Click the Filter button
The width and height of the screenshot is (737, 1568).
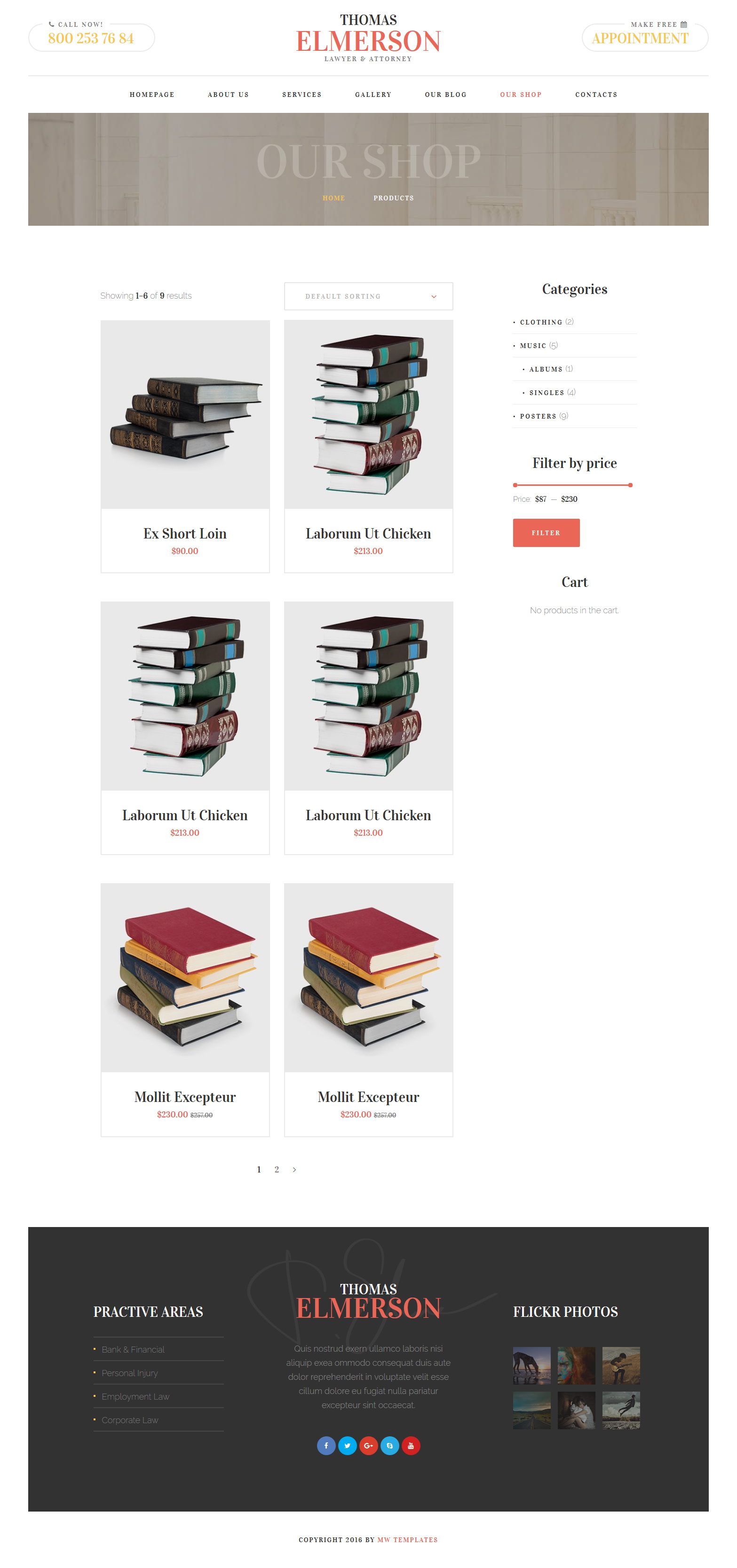[546, 532]
